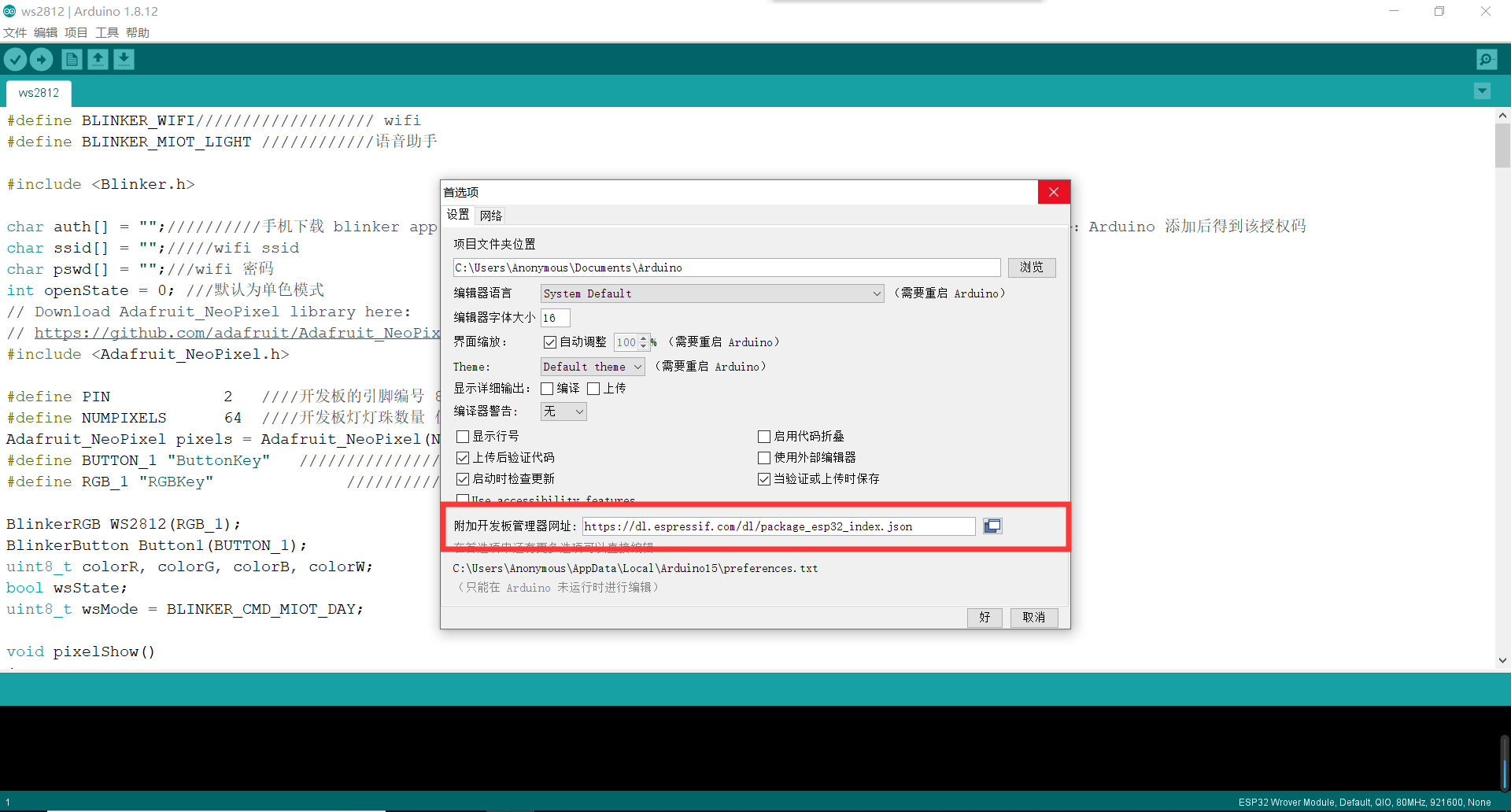Click the board manager URL edit window icon

(992, 526)
